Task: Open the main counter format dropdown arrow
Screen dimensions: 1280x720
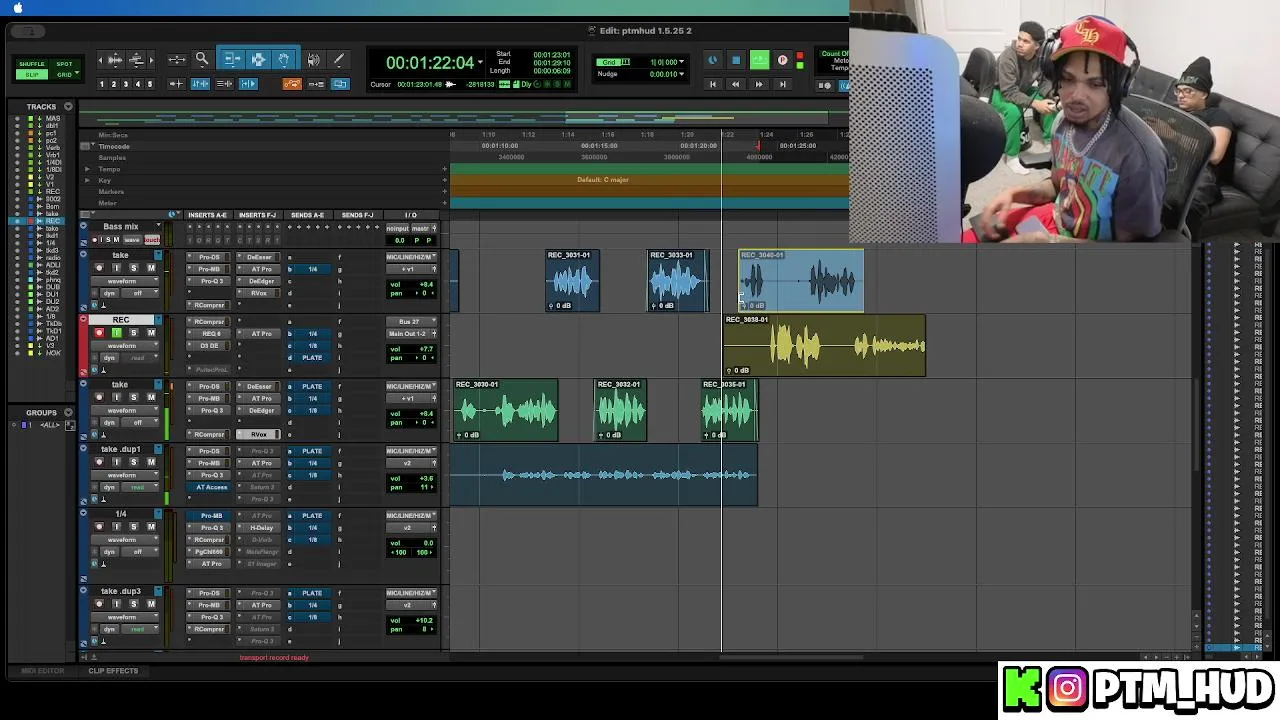Action: point(481,62)
